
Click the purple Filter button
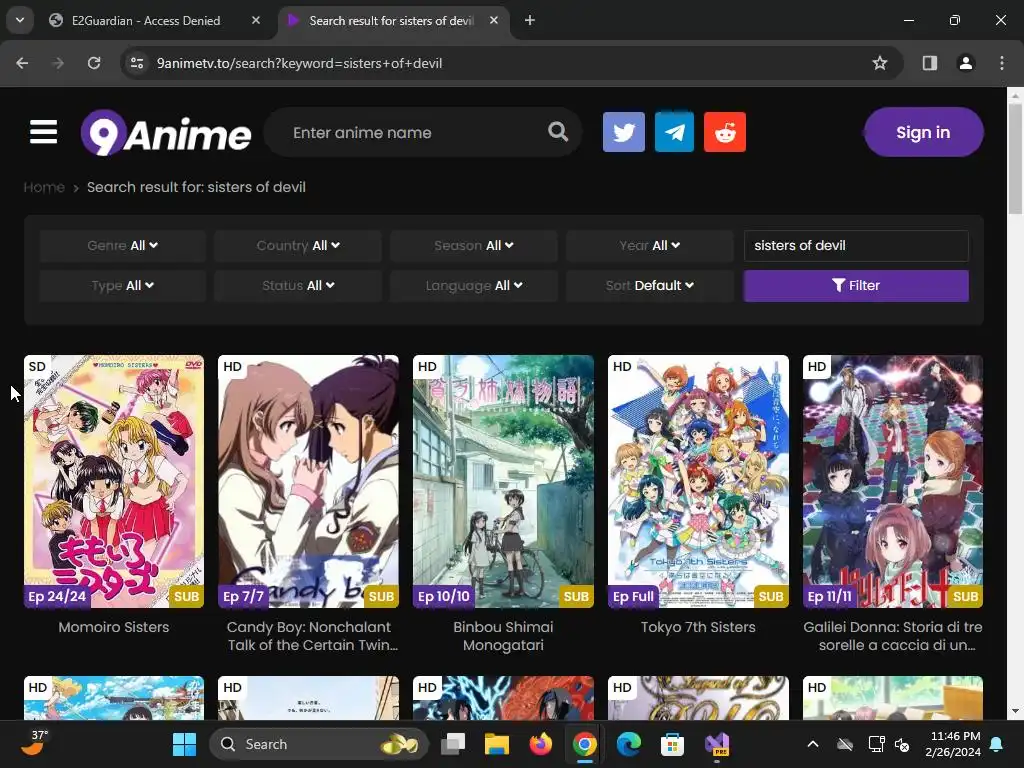pyautogui.click(x=856, y=285)
